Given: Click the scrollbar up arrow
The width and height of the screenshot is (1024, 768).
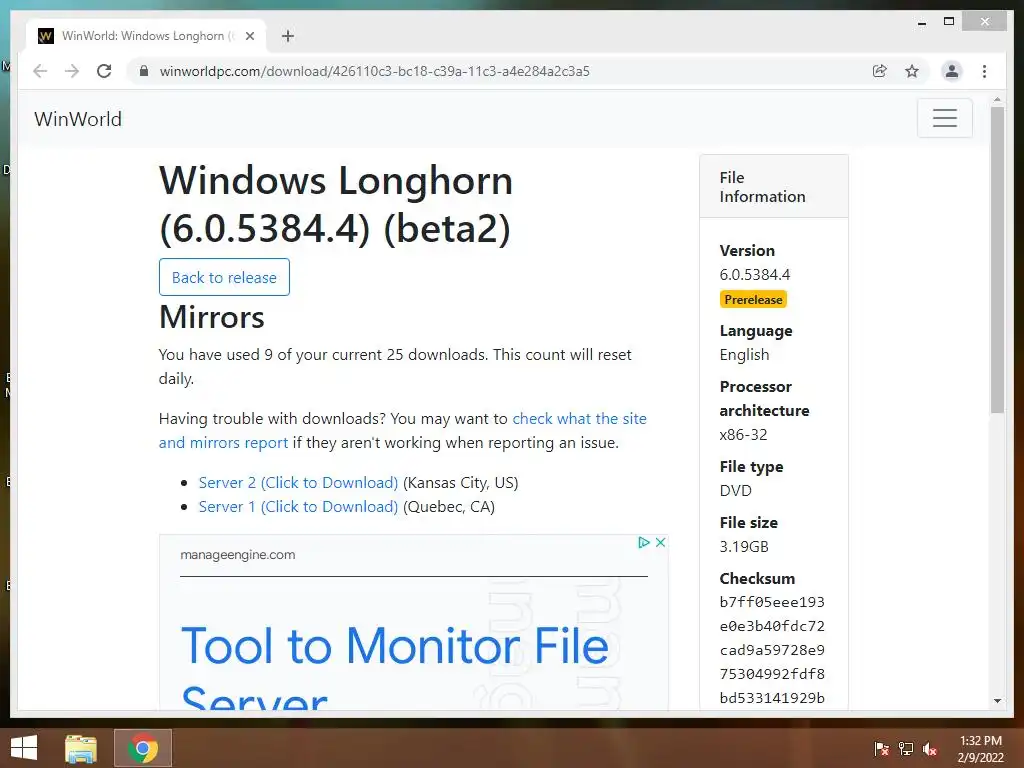Looking at the screenshot, I should 997,100.
